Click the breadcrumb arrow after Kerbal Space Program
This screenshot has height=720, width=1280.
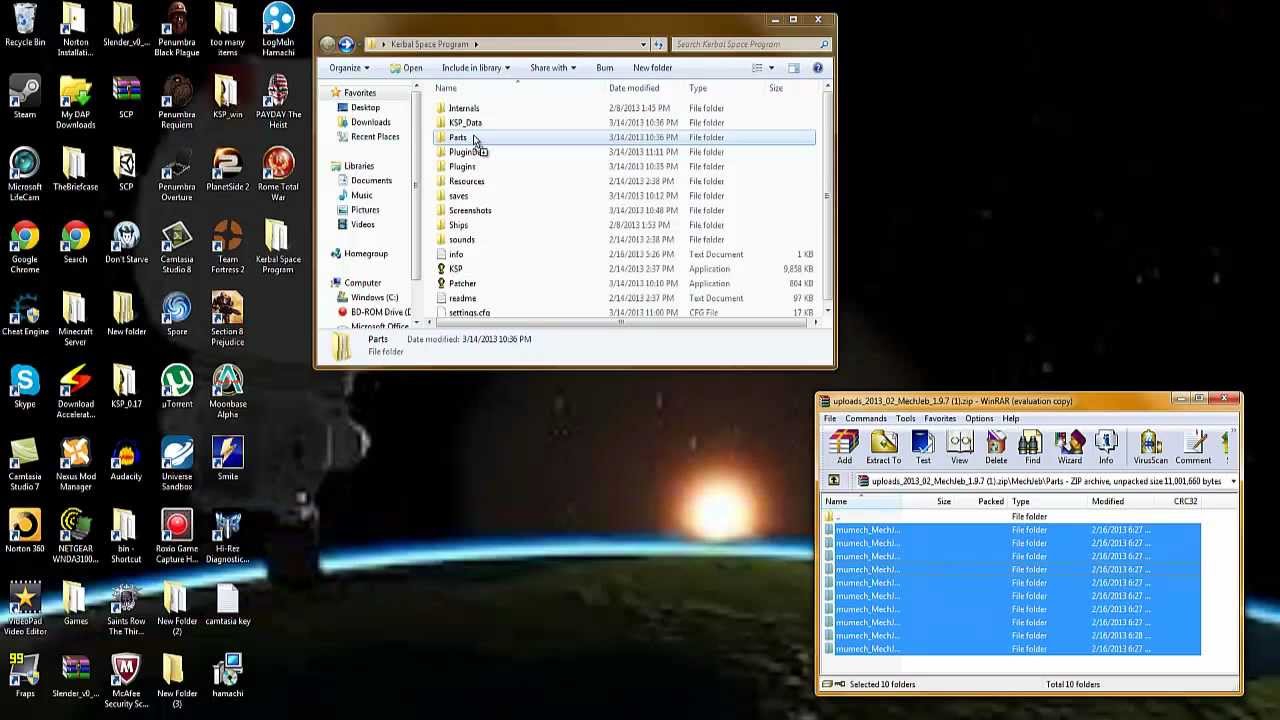click(476, 44)
